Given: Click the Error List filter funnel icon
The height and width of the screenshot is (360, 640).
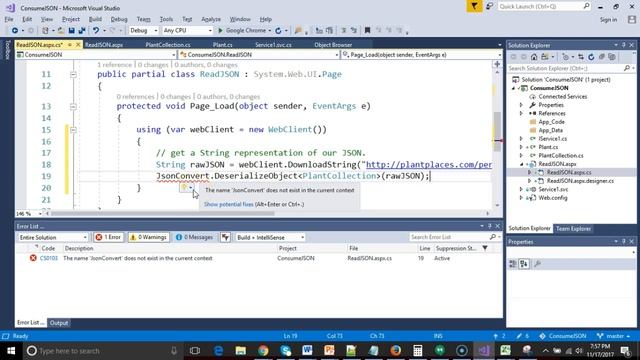Looking at the screenshot, I should [225, 237].
